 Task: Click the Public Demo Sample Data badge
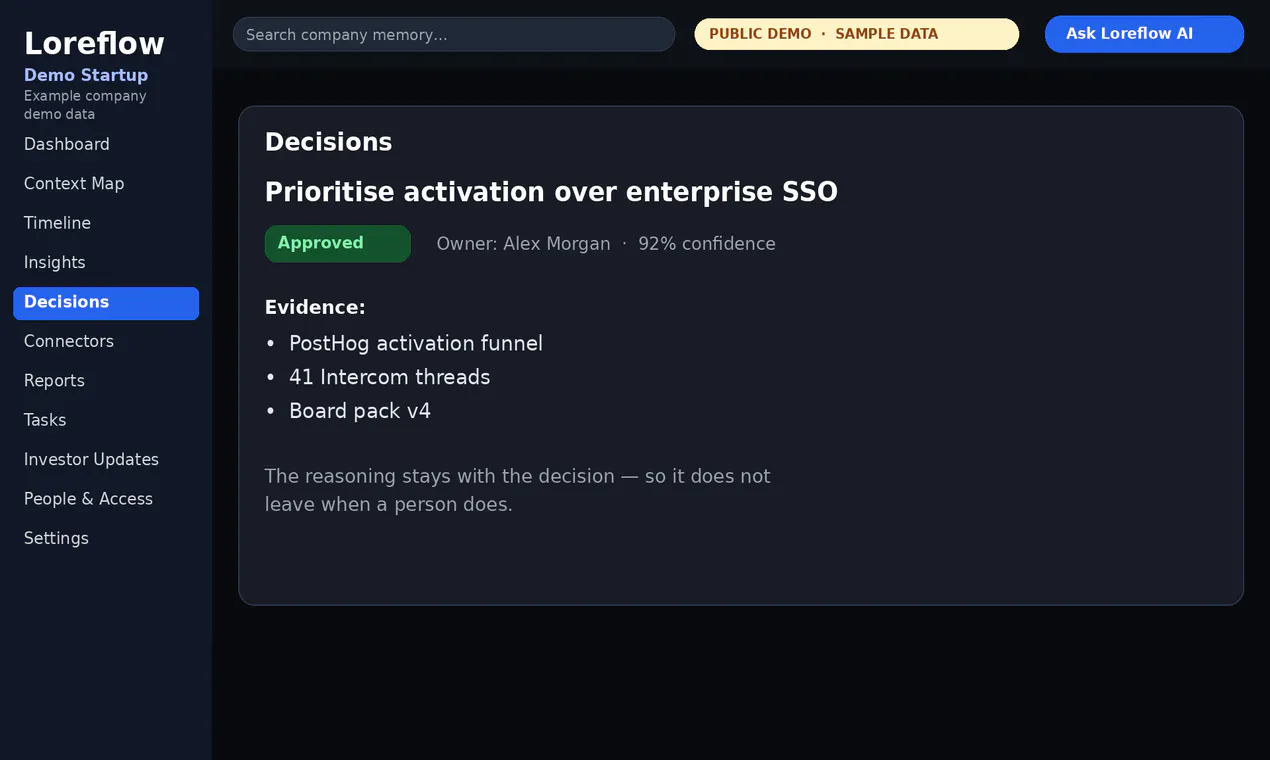pos(857,34)
